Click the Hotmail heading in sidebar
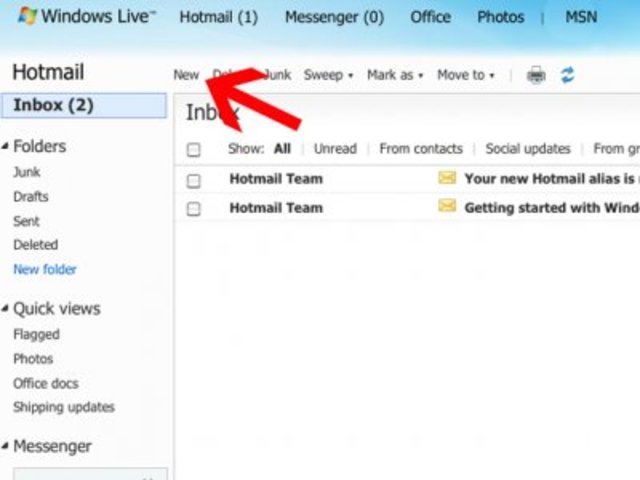Image resolution: width=640 pixels, height=480 pixels. (48, 72)
